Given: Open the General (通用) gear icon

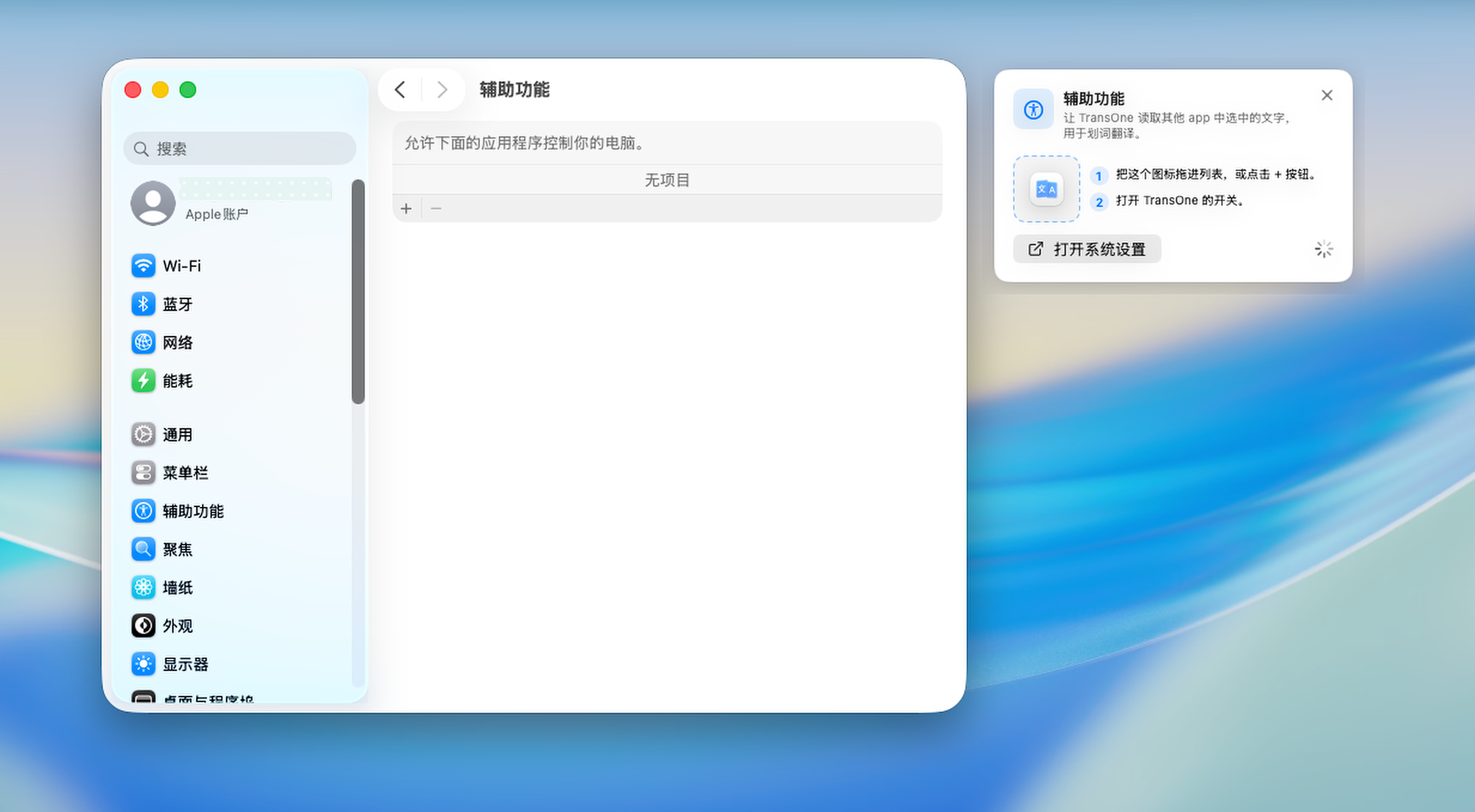Looking at the screenshot, I should coord(143,434).
